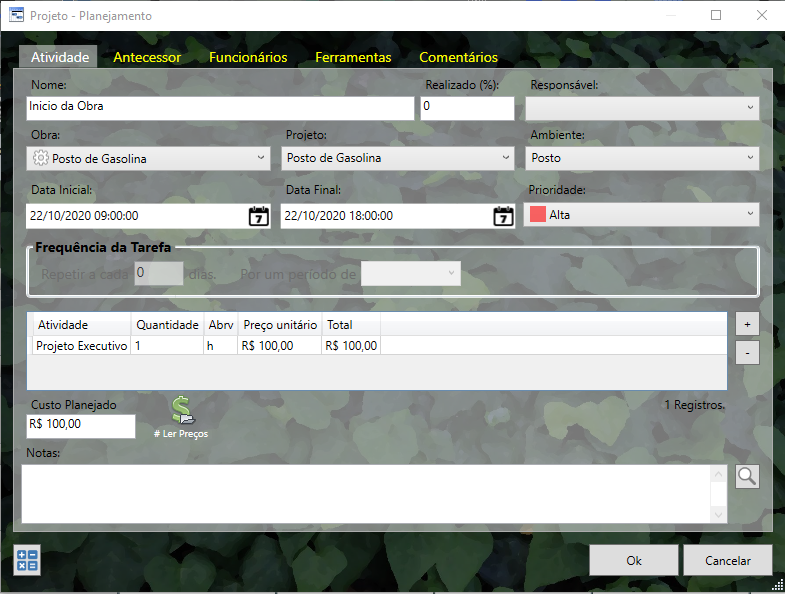Click the calculator icon at bottom left
The width and height of the screenshot is (785, 594).
tap(26, 561)
